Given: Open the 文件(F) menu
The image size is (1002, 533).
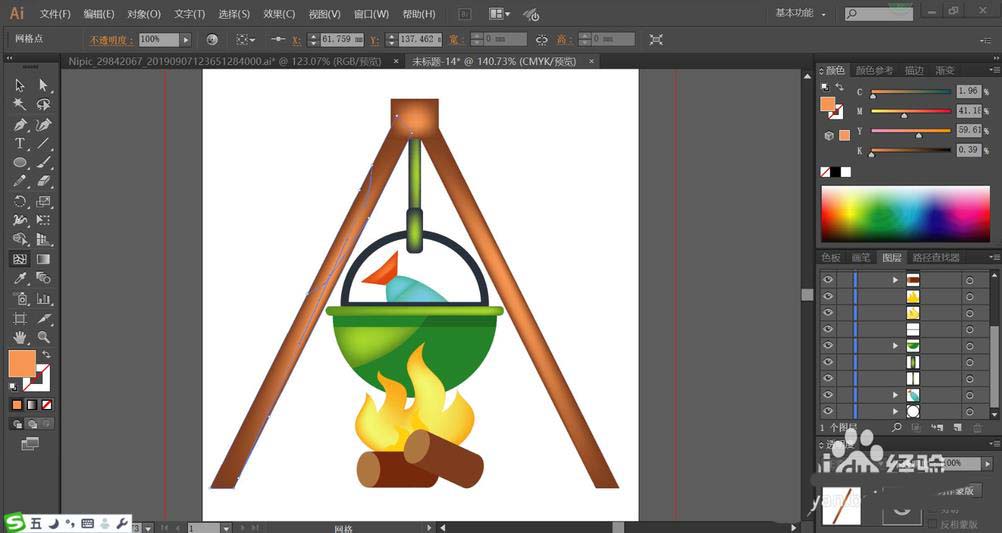Looking at the screenshot, I should (x=55, y=13).
